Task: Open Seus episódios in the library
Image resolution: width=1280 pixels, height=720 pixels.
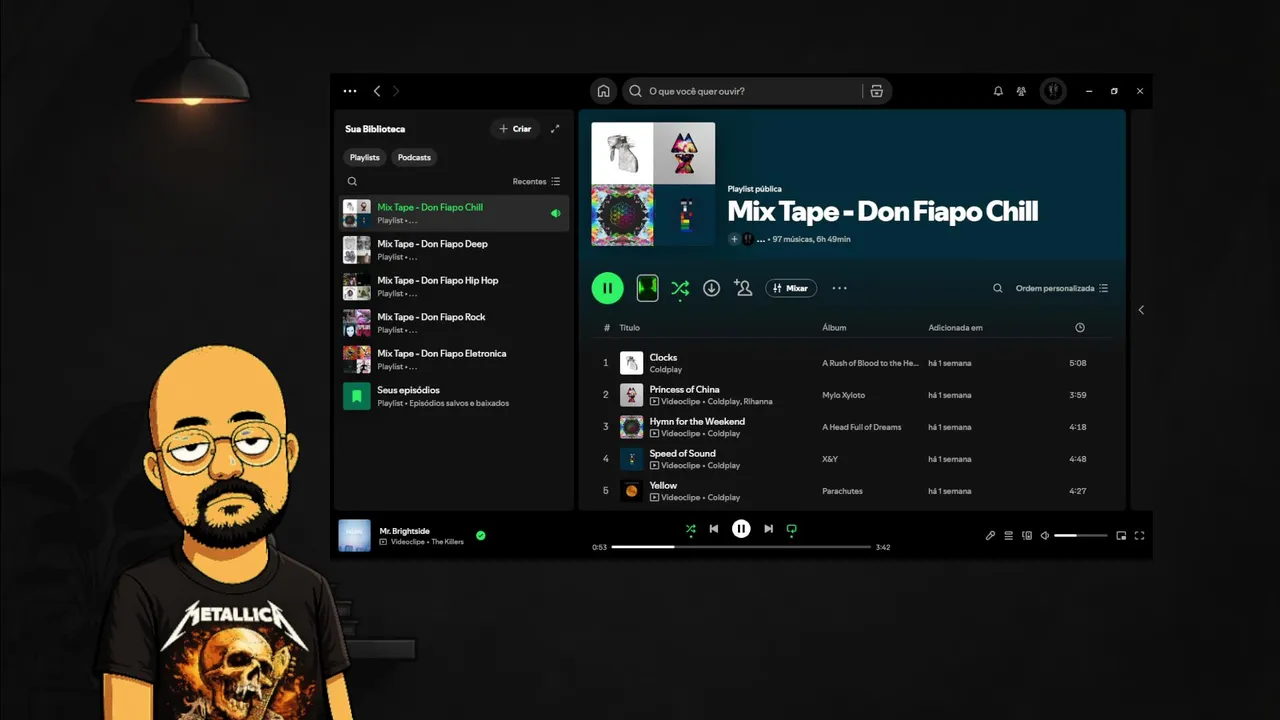Action: click(x=455, y=396)
